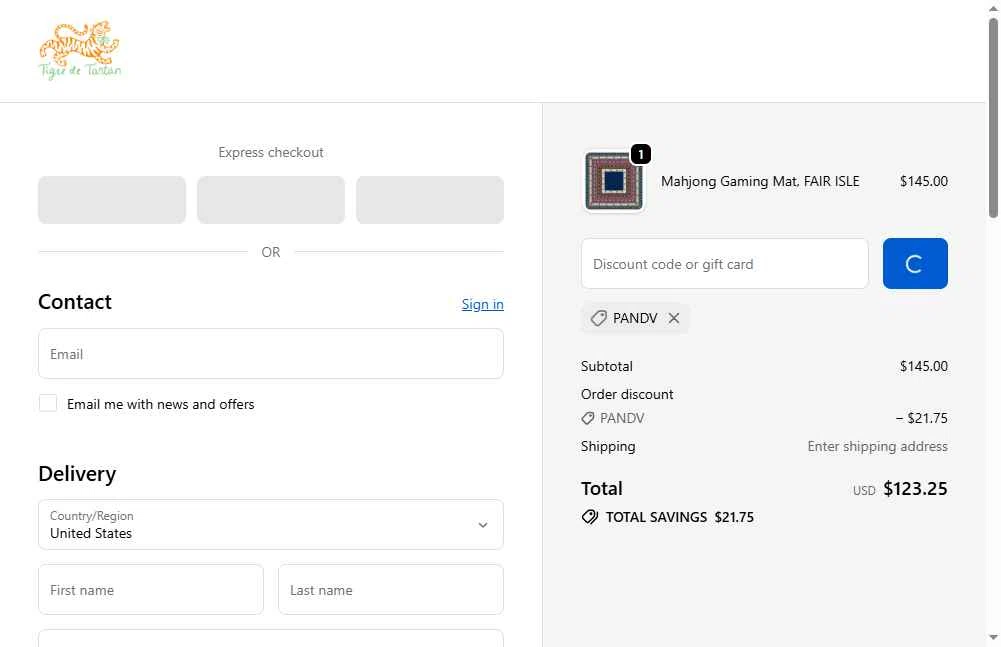1001x647 pixels.
Task: Click the Delivery heading
Action: [x=77, y=473]
